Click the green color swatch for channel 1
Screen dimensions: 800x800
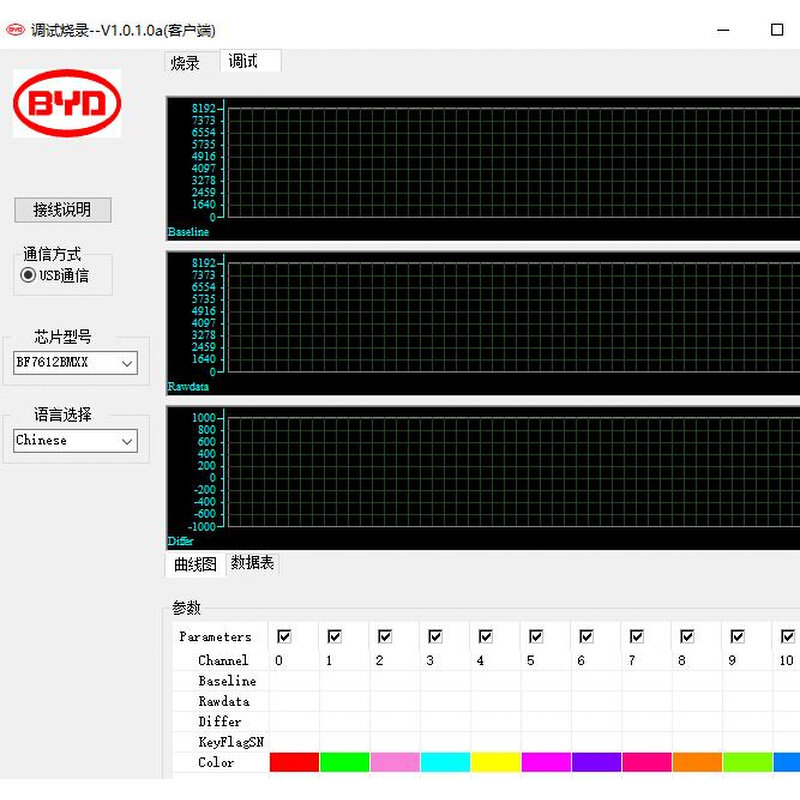[x=344, y=762]
